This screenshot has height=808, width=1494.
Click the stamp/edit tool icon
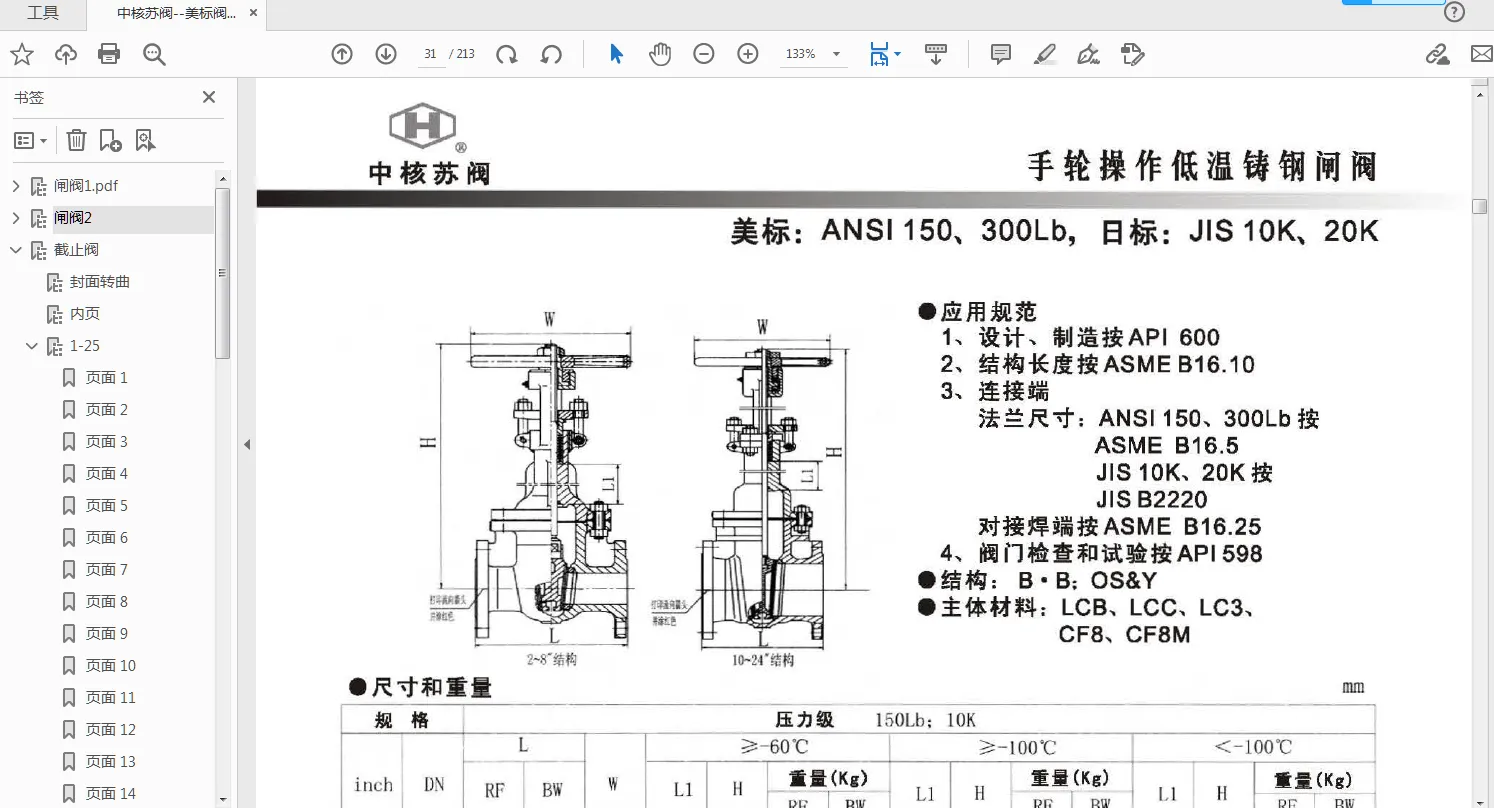pos(1132,54)
